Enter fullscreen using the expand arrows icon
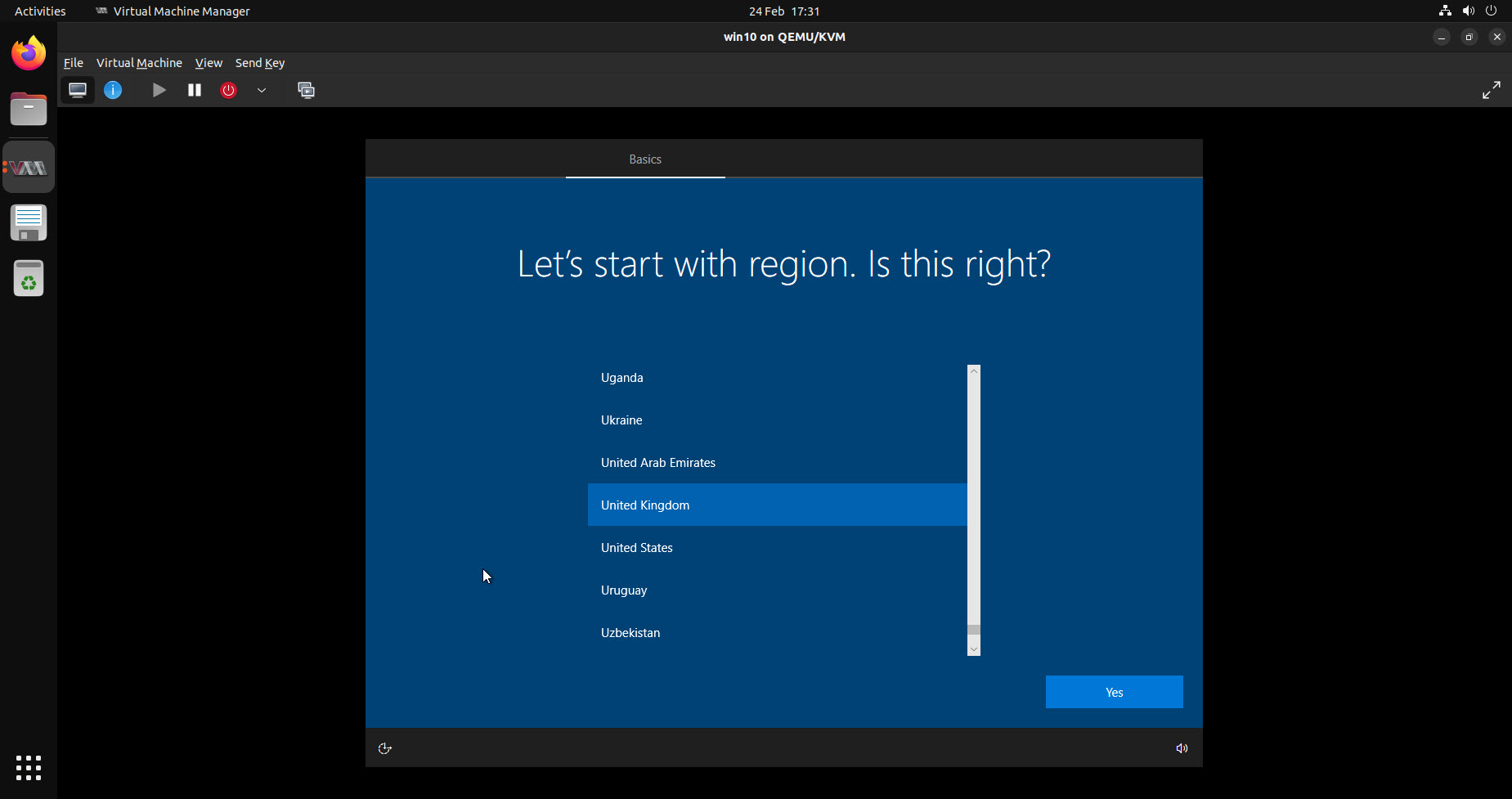The image size is (1512, 799). click(x=1492, y=90)
